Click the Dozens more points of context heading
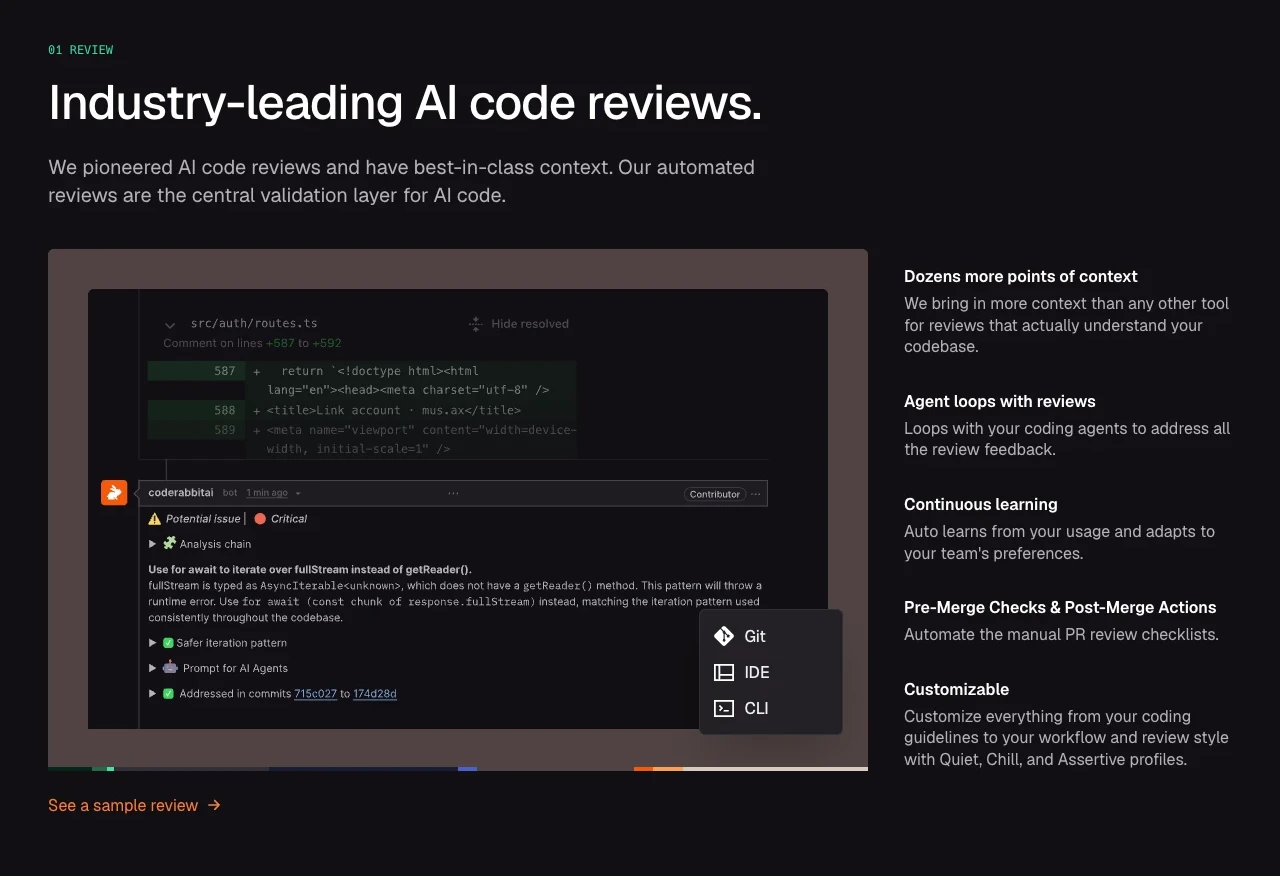Viewport: 1280px width, 876px height. (x=1021, y=277)
